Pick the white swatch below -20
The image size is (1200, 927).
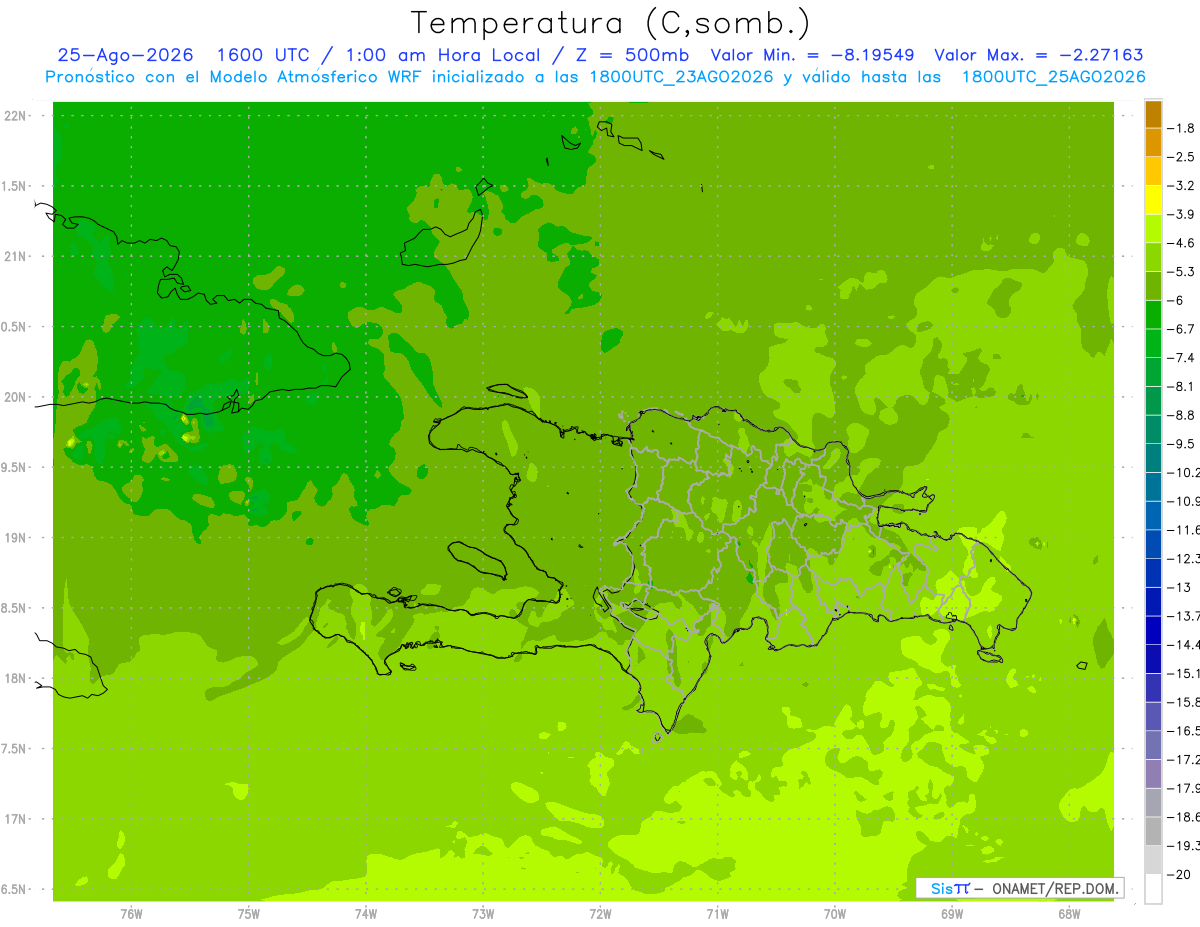(1153, 888)
